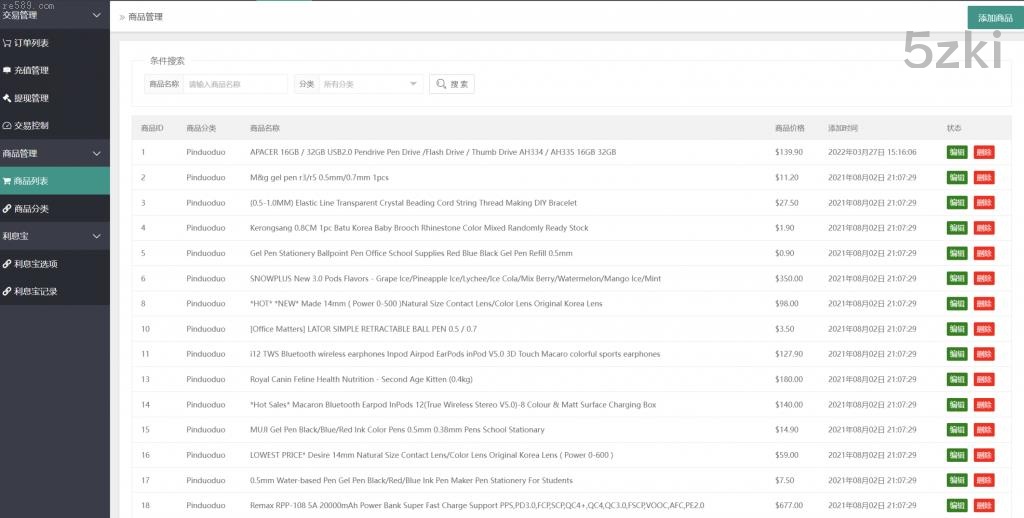Viewport: 1024px width, 518px height.
Task: Collapse the 商品管理 sidebar section
Action: [x=96, y=153]
